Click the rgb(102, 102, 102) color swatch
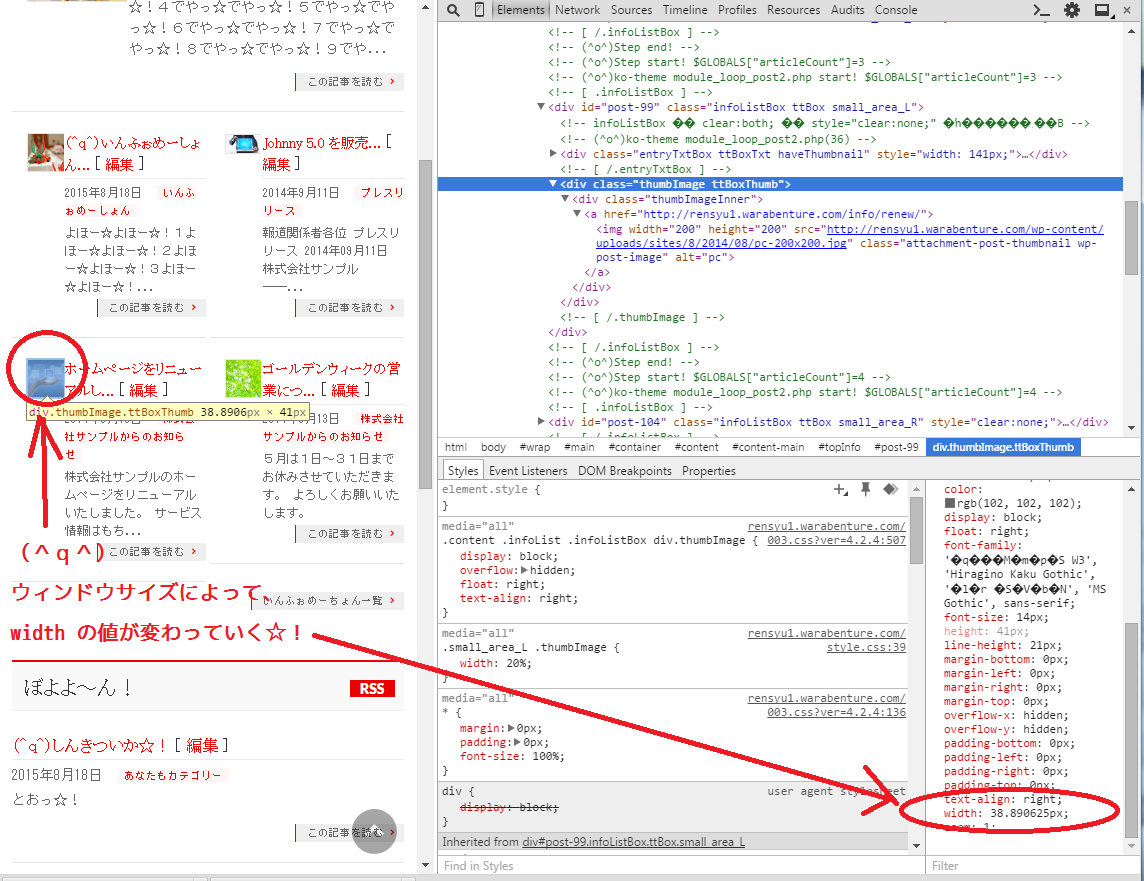The height and width of the screenshot is (881, 1144). (950, 503)
